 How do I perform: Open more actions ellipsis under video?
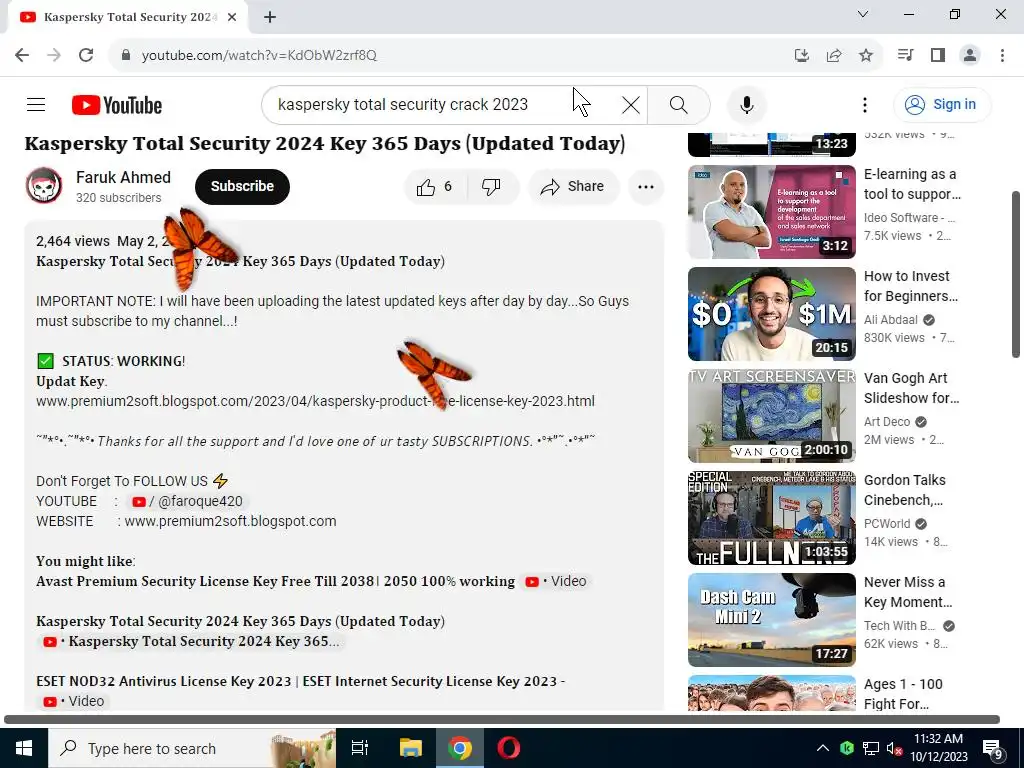[646, 187]
